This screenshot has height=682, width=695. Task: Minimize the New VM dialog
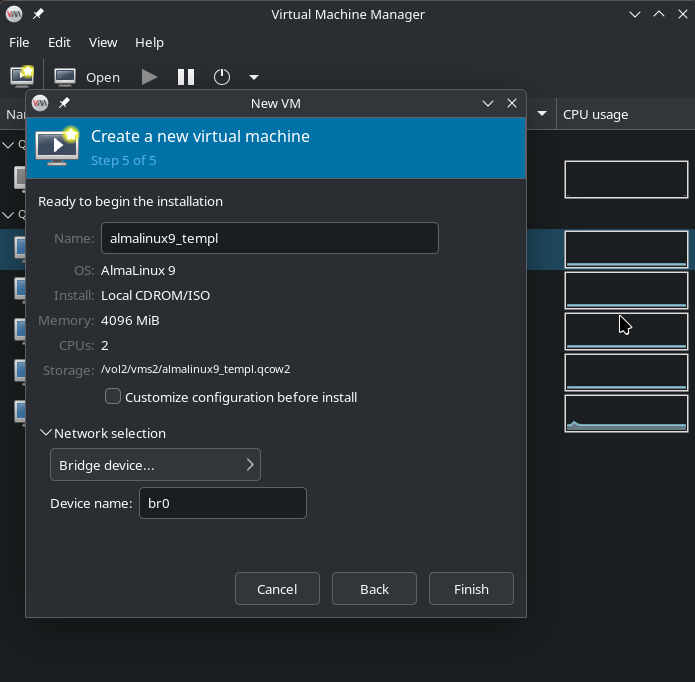coord(488,104)
